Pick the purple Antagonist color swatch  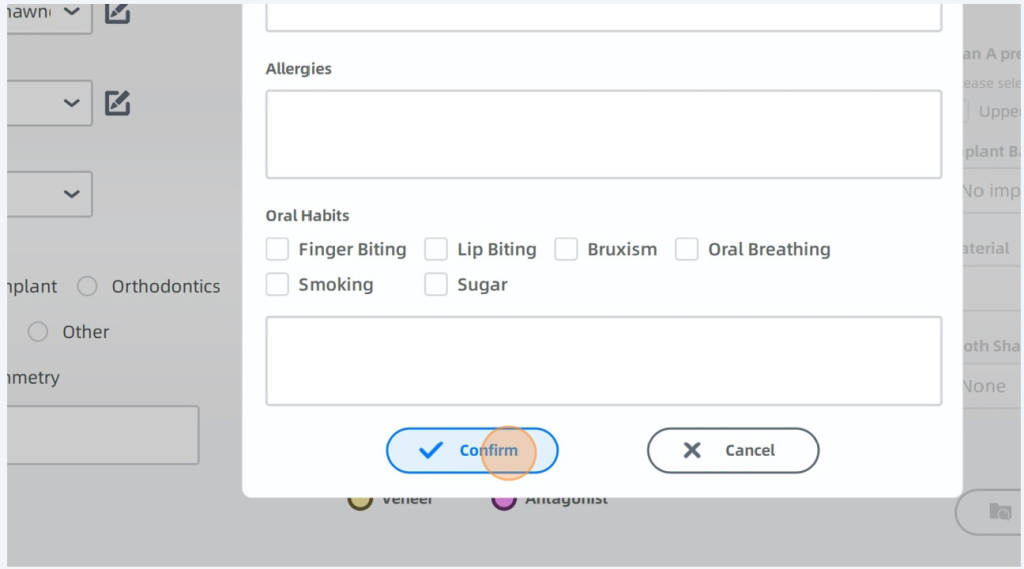coord(503,499)
